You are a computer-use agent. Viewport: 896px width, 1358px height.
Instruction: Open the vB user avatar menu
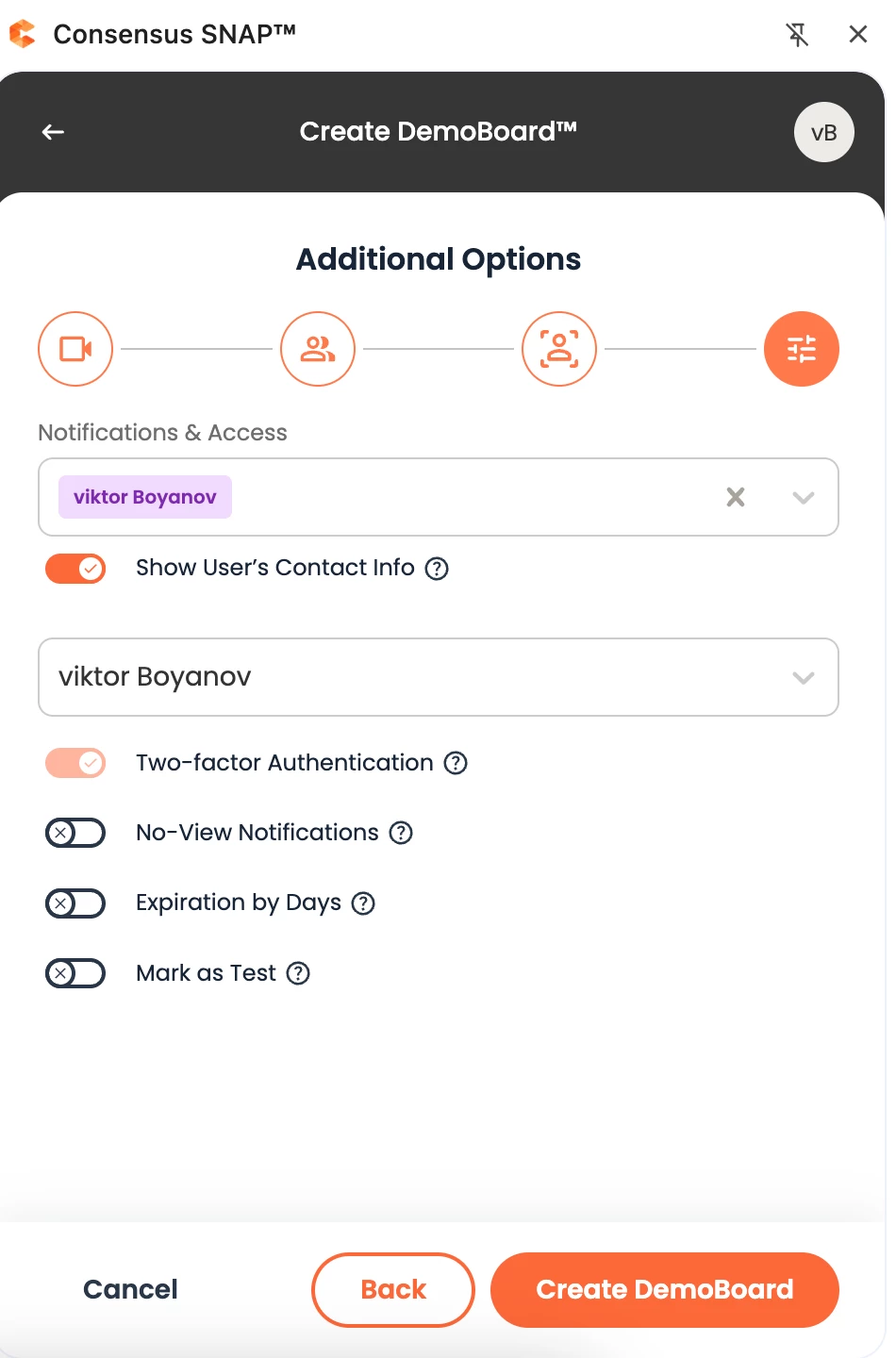pos(824,132)
